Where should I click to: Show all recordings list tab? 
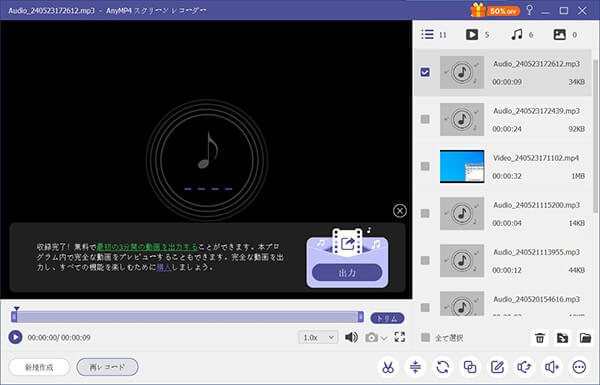434,35
